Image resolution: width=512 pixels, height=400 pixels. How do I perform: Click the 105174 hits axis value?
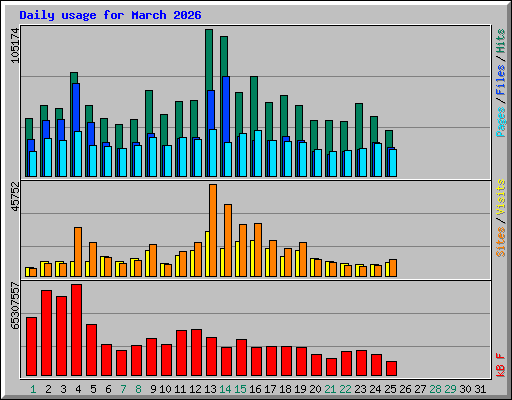tap(15, 45)
